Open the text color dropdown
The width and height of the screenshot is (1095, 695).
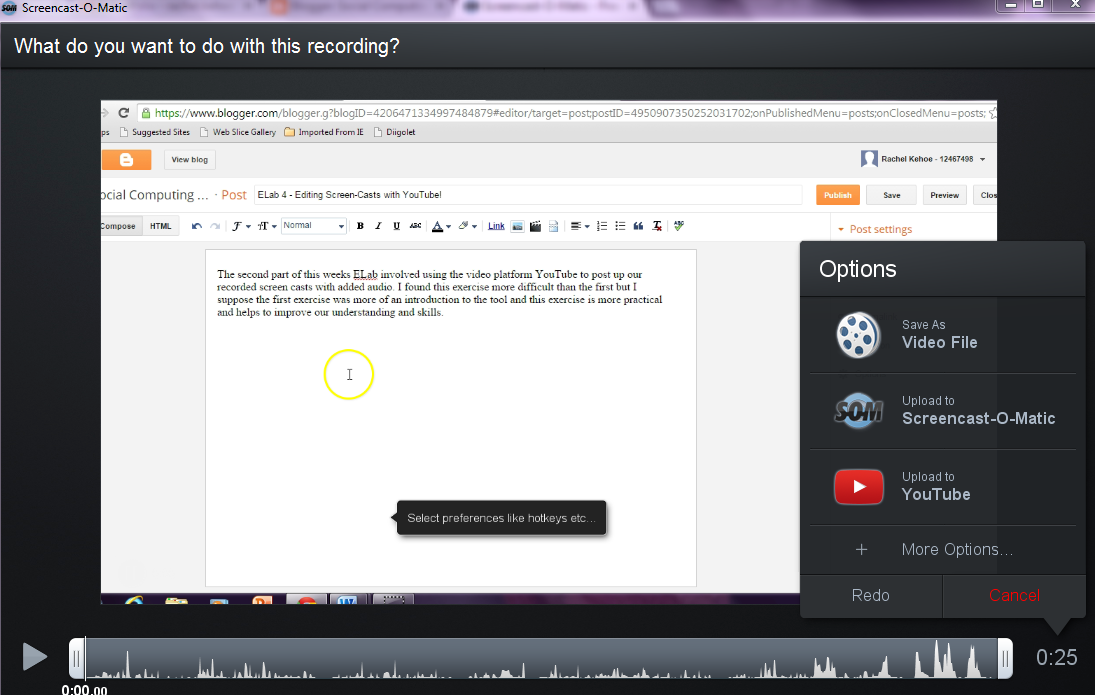click(x=441, y=226)
